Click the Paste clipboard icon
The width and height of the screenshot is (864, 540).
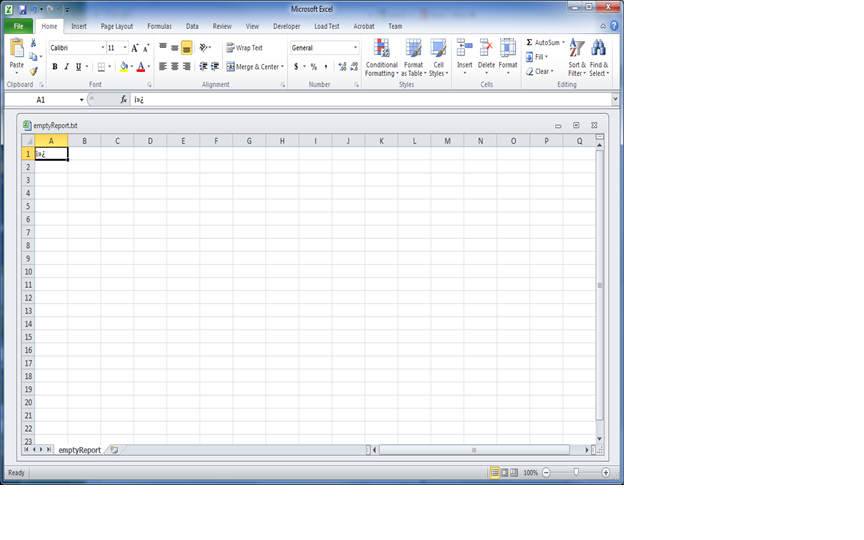pyautogui.click(x=17, y=48)
